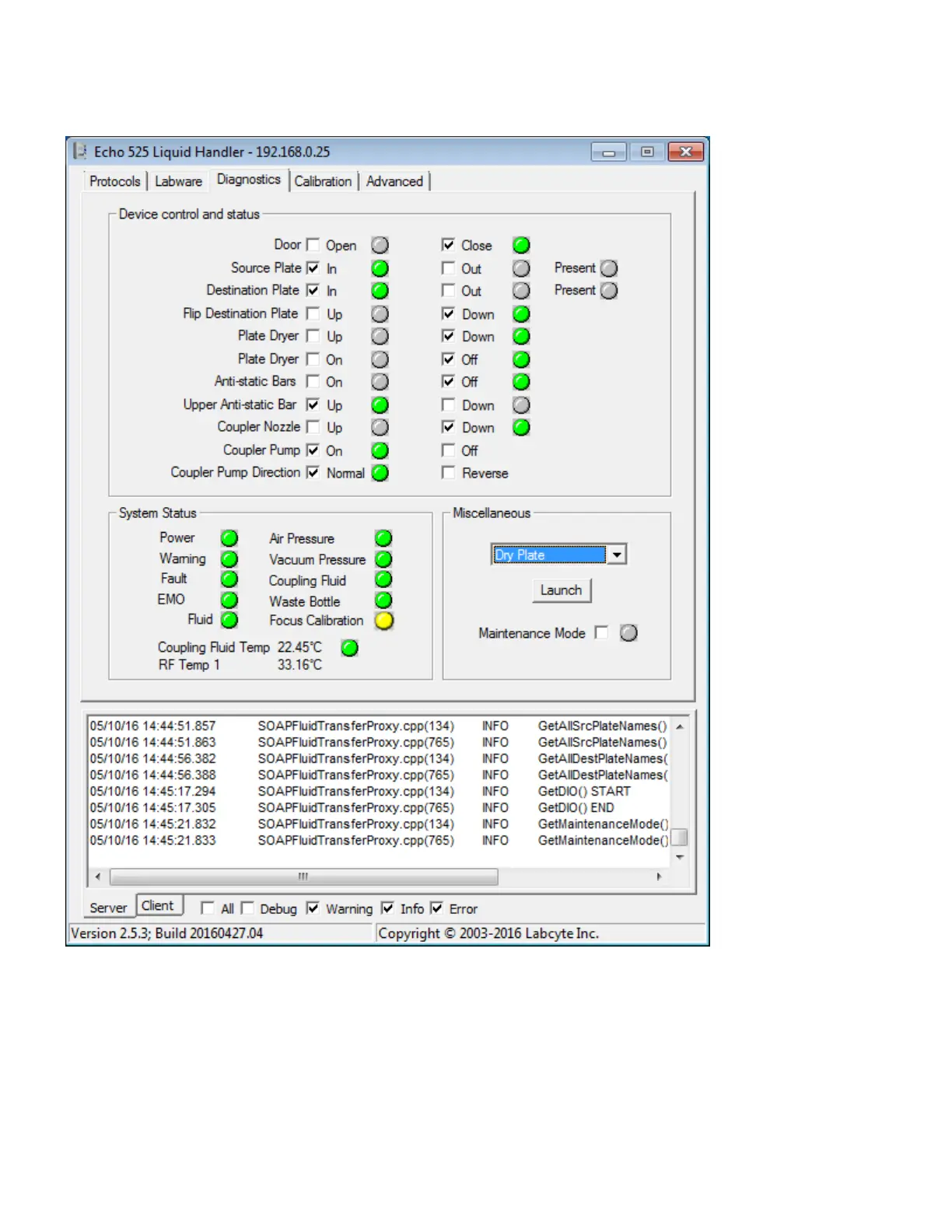Check the All log filter checkbox

(x=207, y=908)
